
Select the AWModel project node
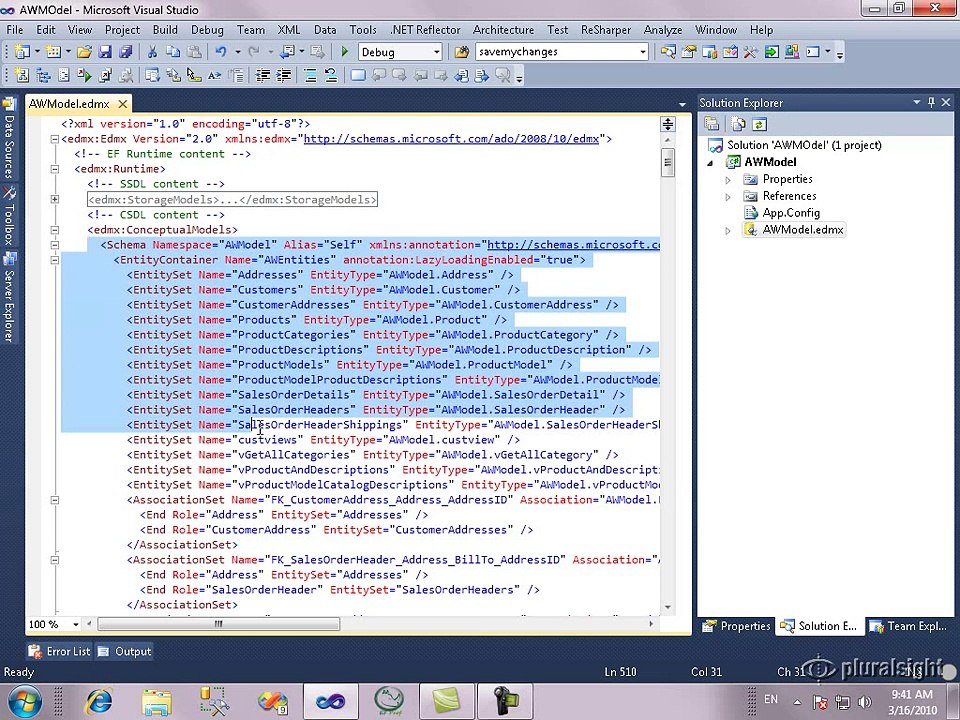point(770,162)
